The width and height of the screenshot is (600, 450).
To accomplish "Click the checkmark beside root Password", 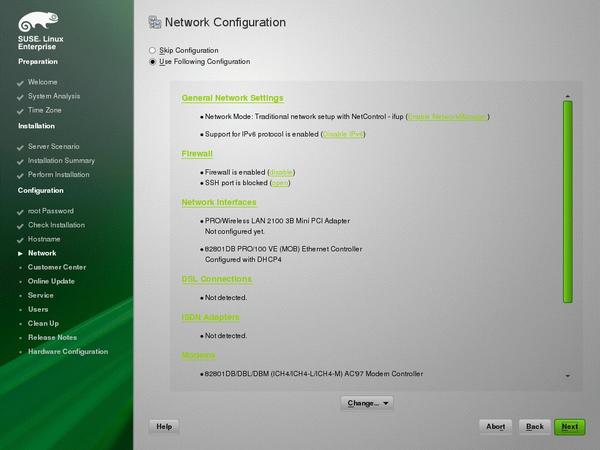I will pos(20,212).
